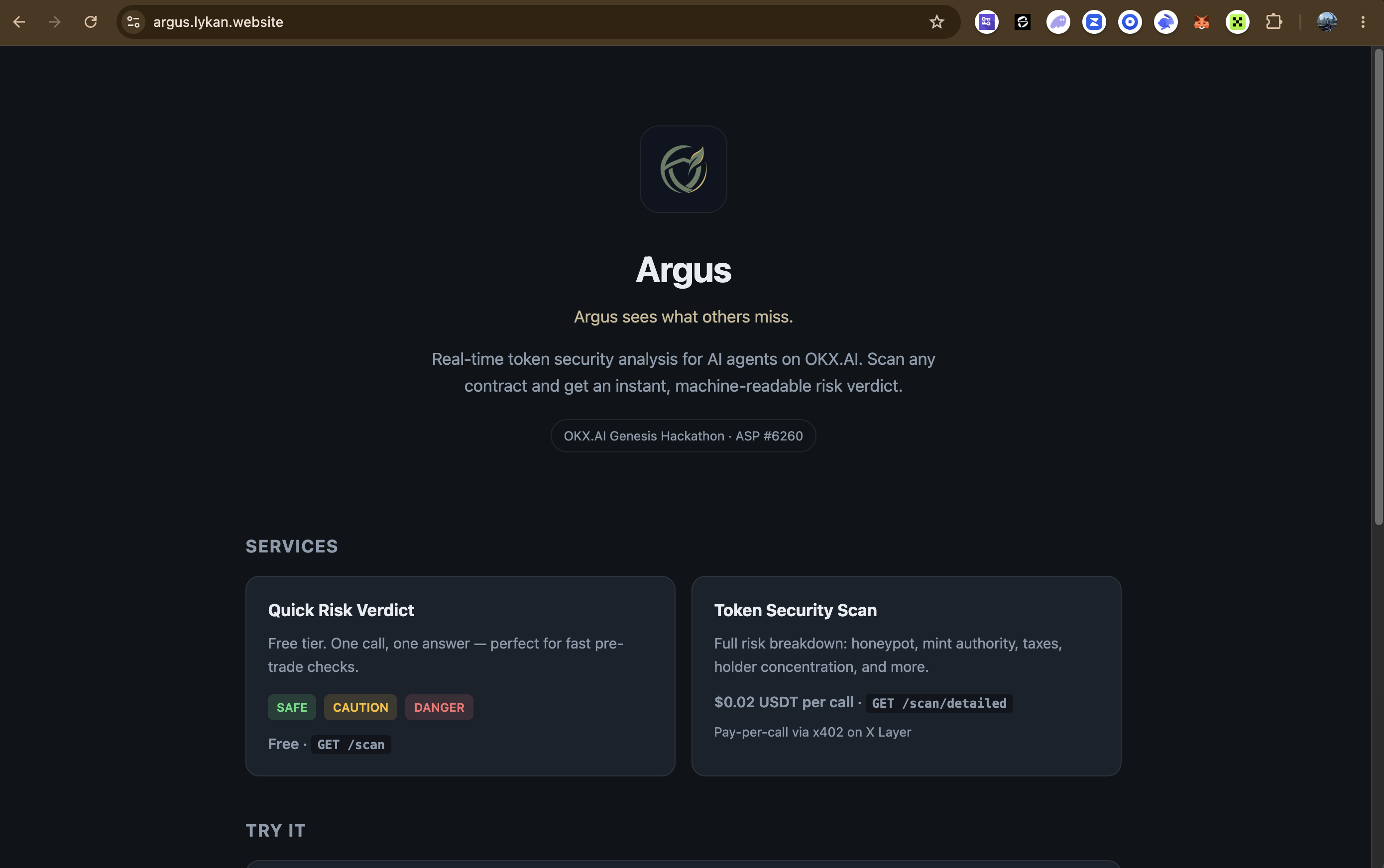Viewport: 1384px width, 868px height.
Task: Open the Chrome profile avatar
Action: tap(1327, 22)
